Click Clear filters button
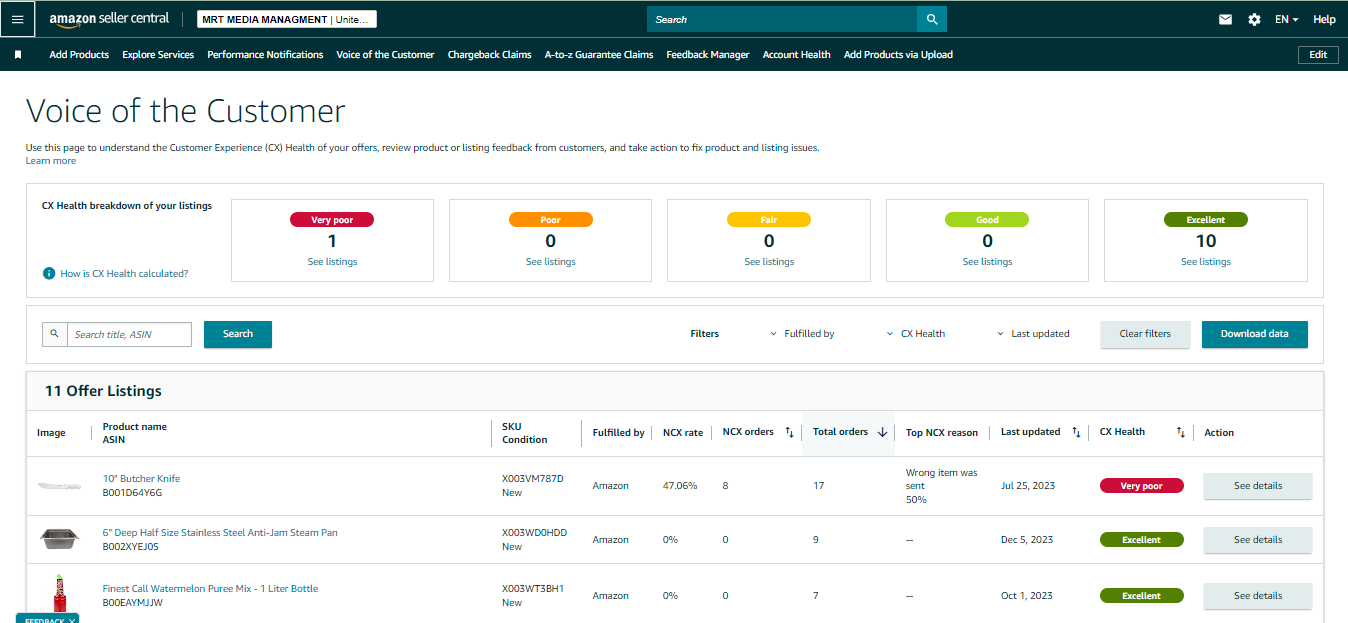Image resolution: width=1348 pixels, height=623 pixels. pos(1145,334)
